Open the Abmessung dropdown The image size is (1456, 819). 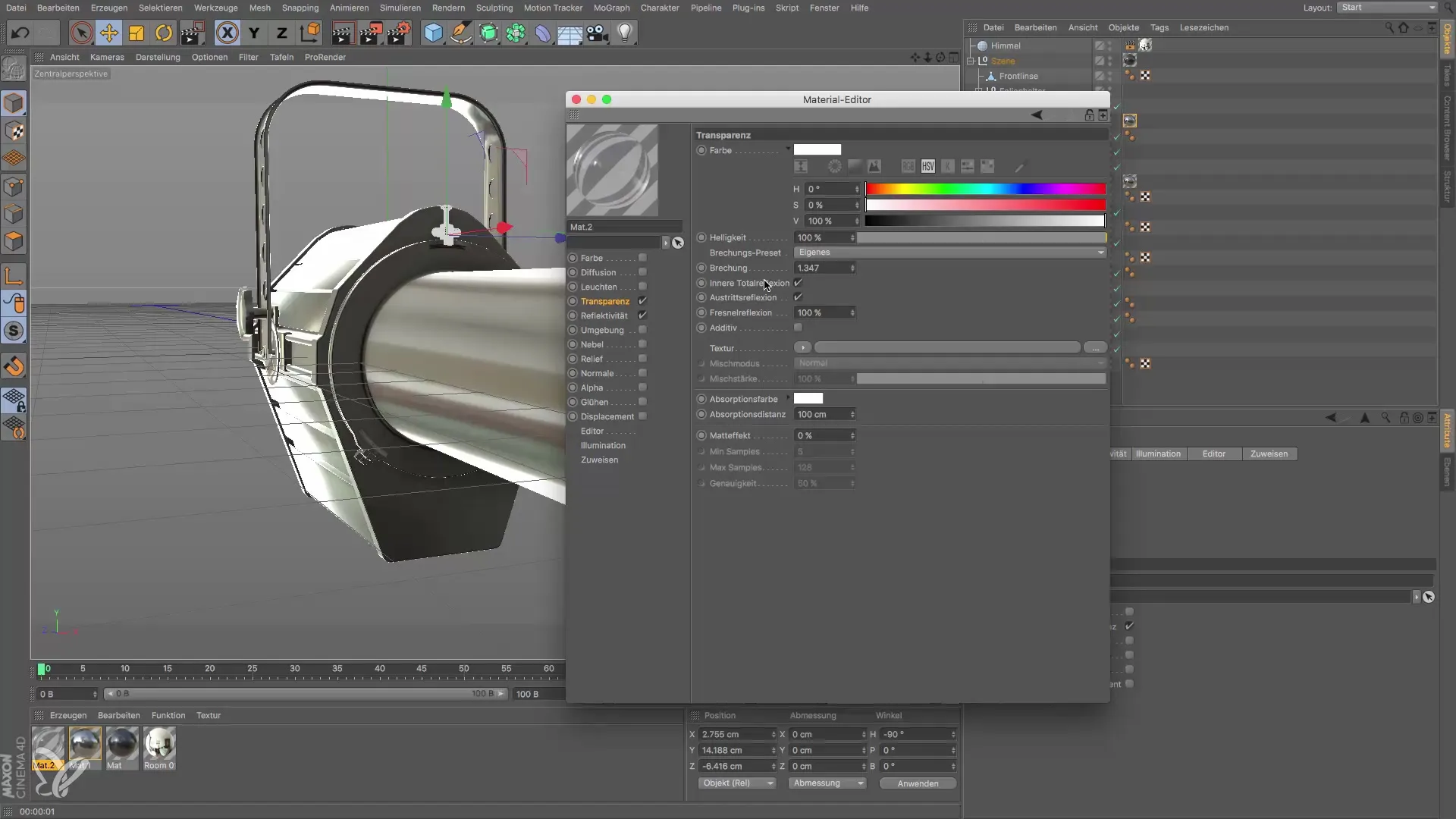point(827,783)
